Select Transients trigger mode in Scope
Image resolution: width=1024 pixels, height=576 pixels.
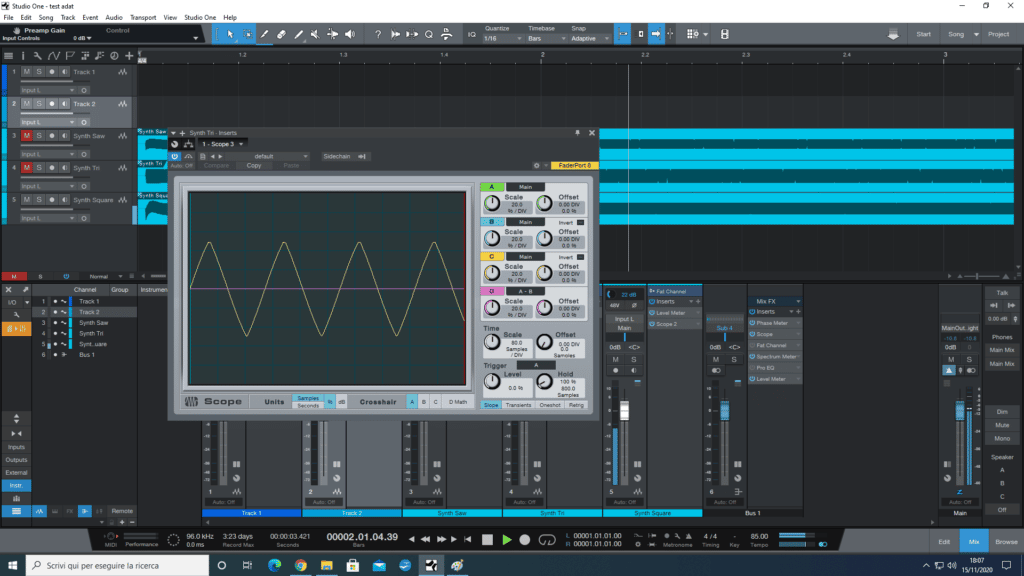(x=518, y=406)
